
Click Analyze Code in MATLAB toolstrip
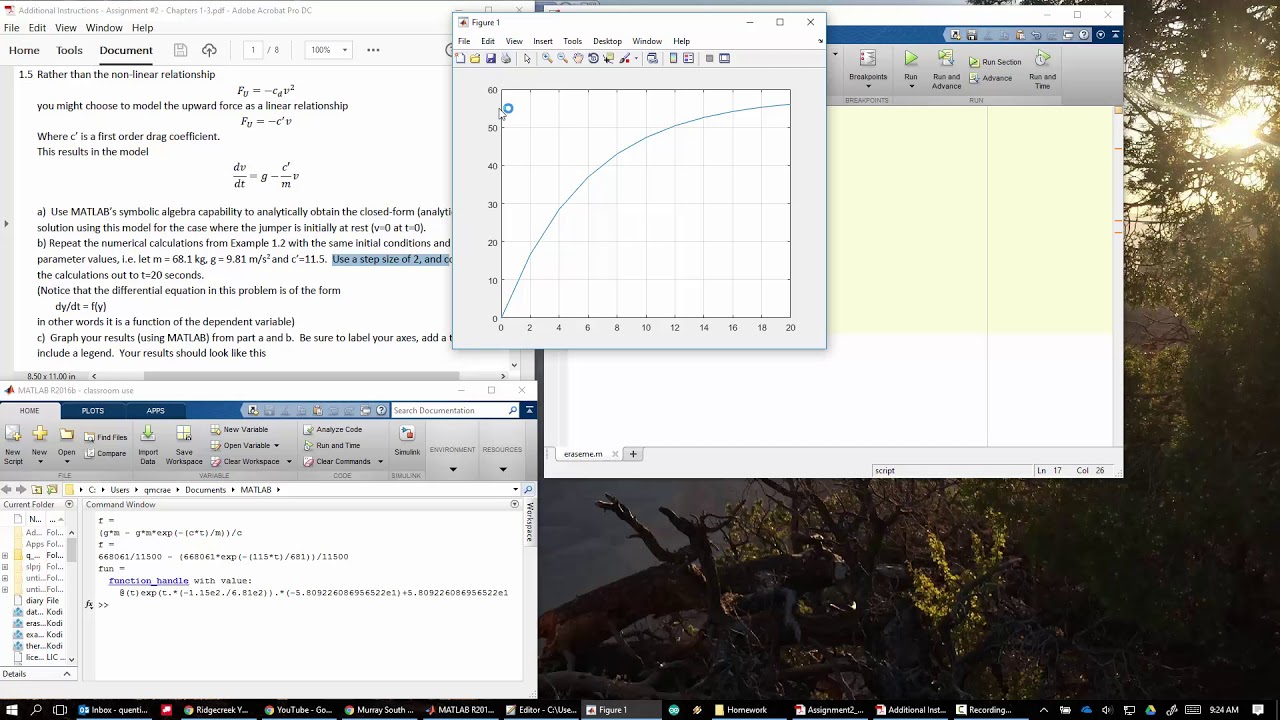[332, 430]
